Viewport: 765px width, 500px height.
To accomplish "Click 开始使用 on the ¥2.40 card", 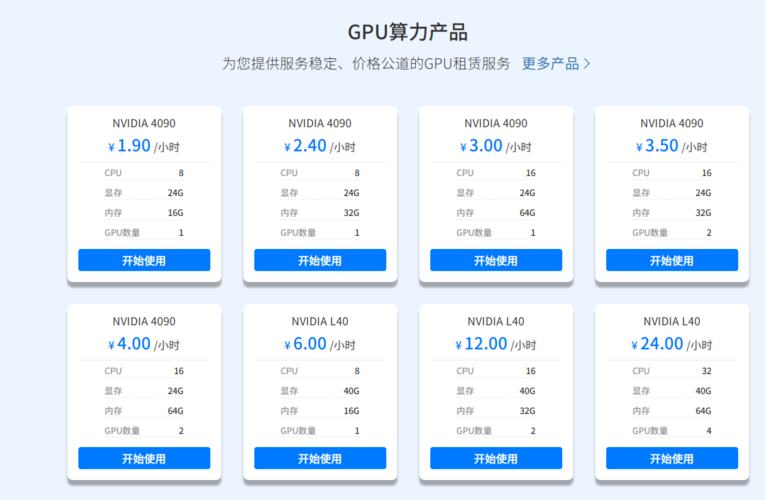I will coord(320,260).
